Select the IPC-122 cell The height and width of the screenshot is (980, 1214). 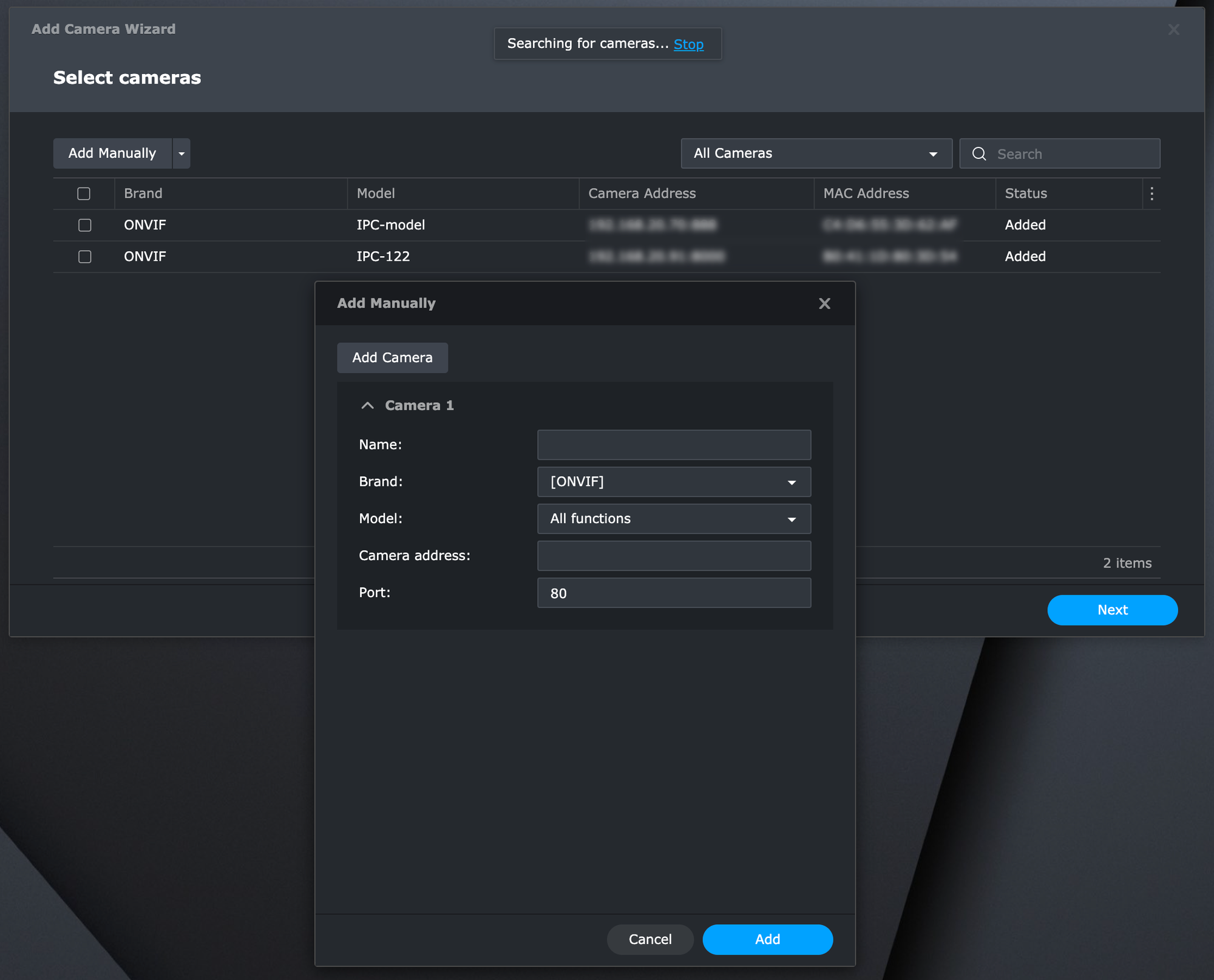coord(383,257)
